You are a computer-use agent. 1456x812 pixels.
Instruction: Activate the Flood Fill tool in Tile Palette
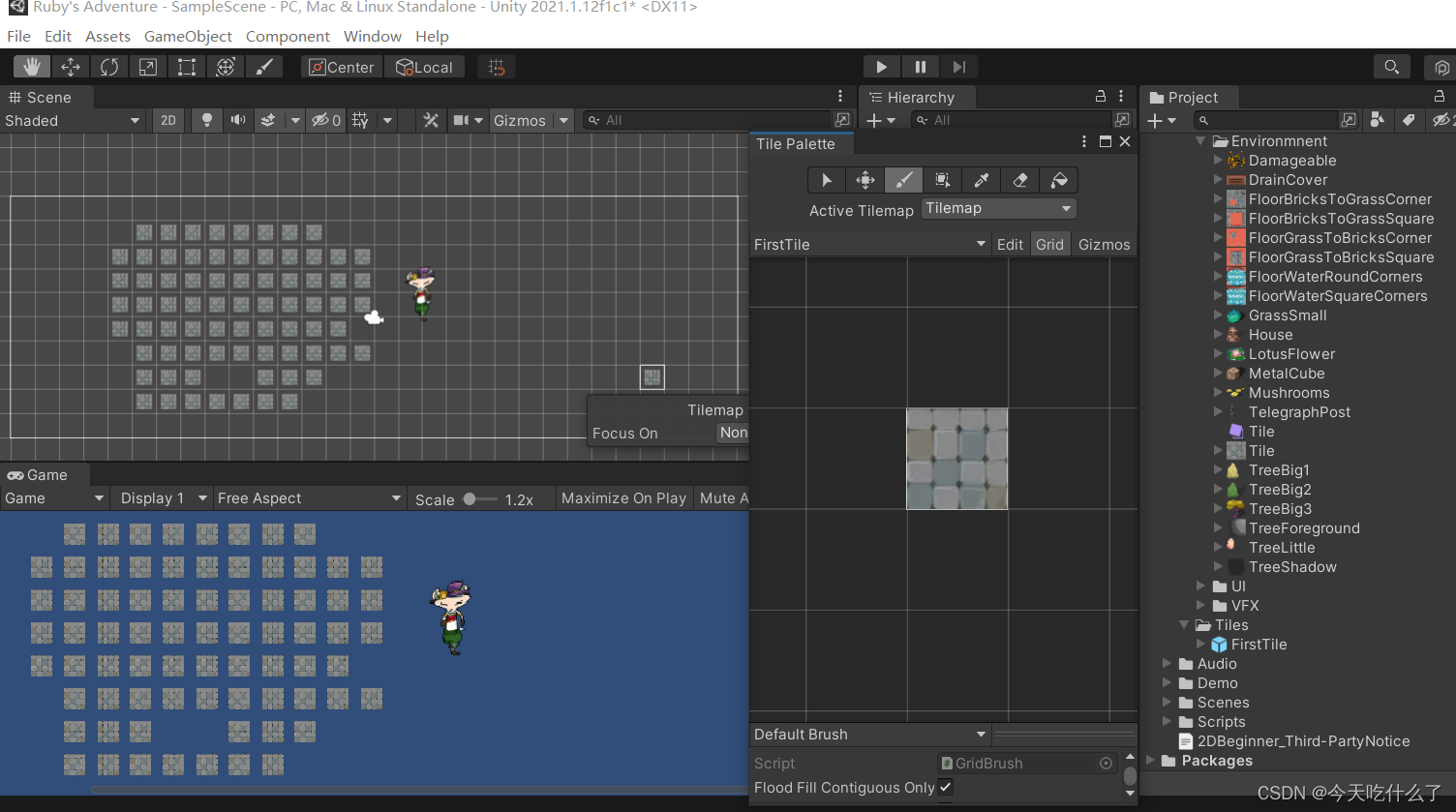click(1058, 180)
